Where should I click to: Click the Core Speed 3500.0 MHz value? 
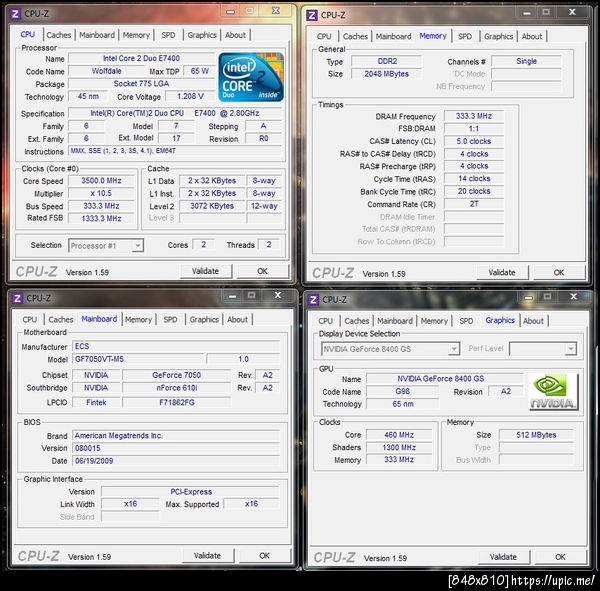pos(101,181)
